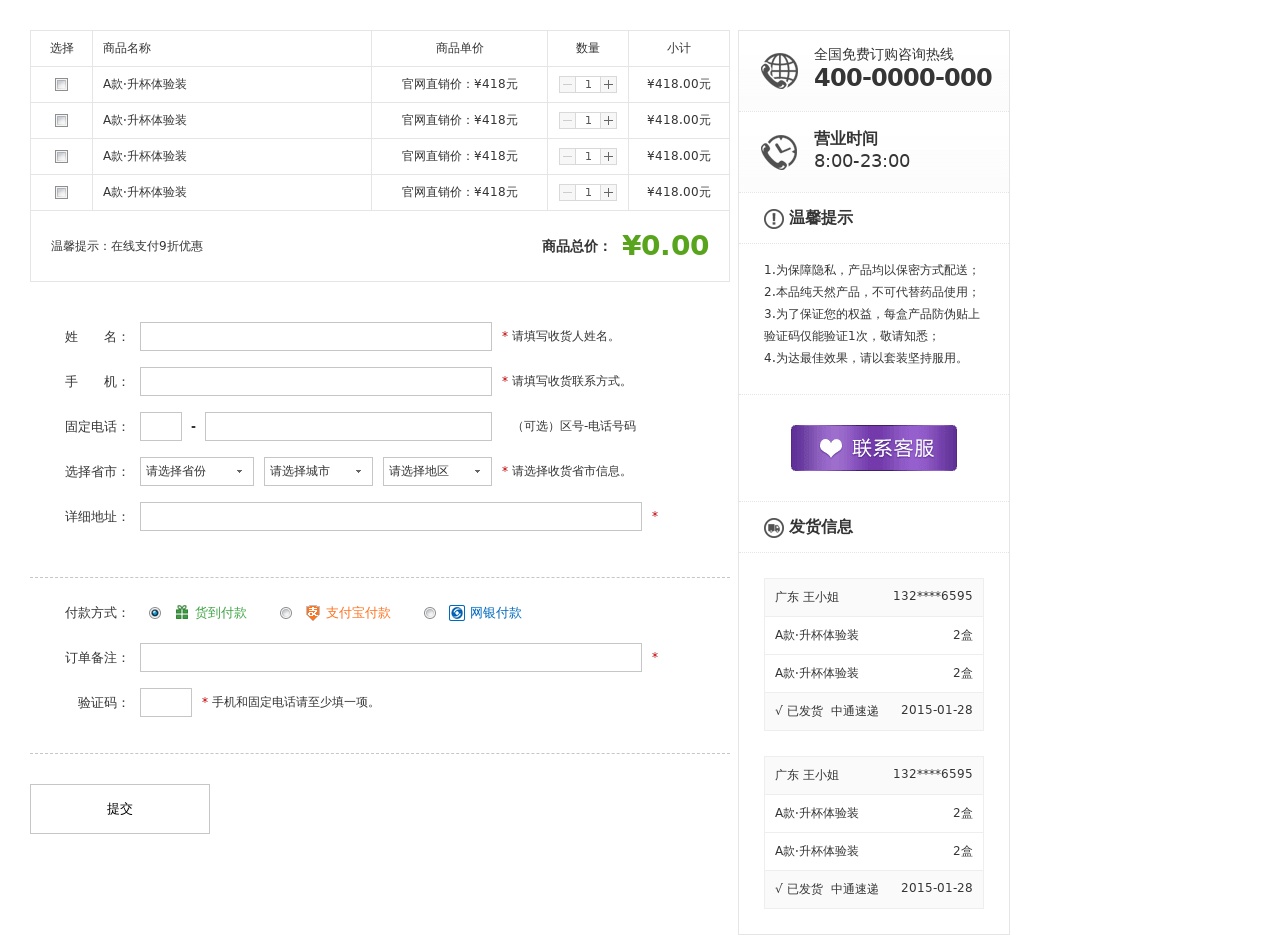Click the 货到付款 green label
This screenshot has width=1280, height=935.
[221, 613]
